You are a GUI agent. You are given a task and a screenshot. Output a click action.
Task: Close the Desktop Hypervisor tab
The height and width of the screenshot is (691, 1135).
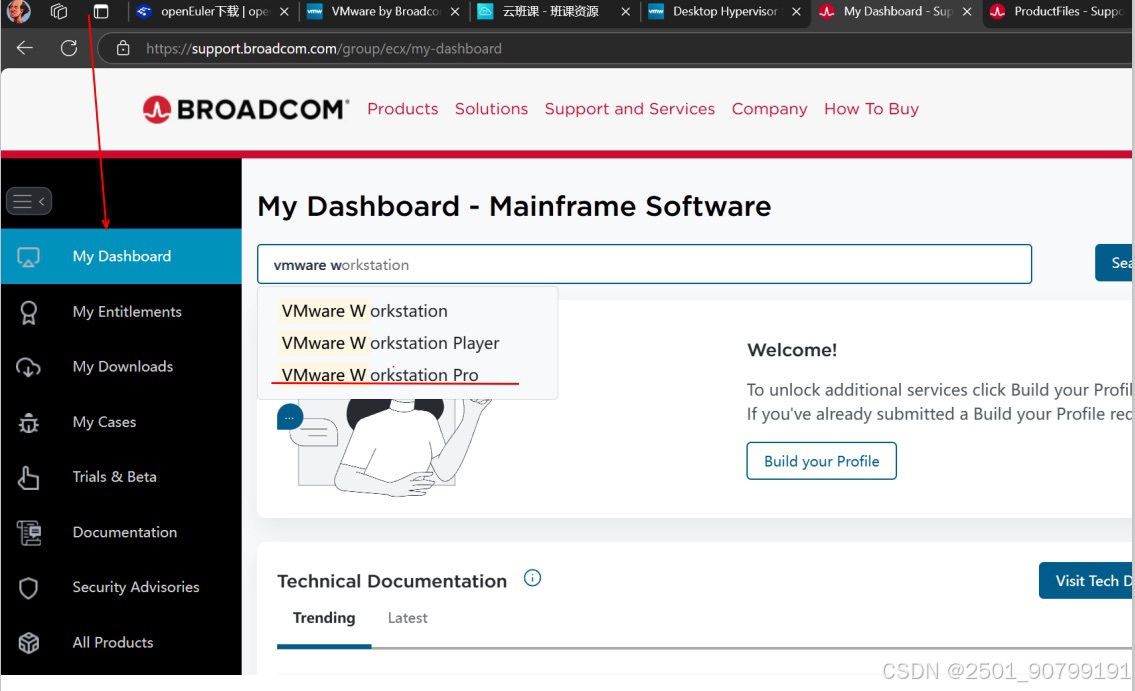[796, 12]
